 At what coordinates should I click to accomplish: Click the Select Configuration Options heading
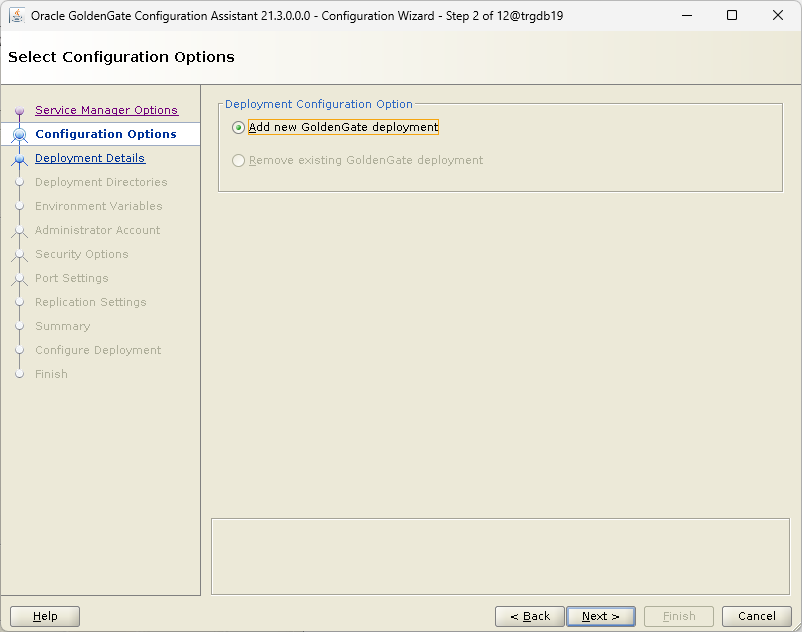tap(121, 57)
